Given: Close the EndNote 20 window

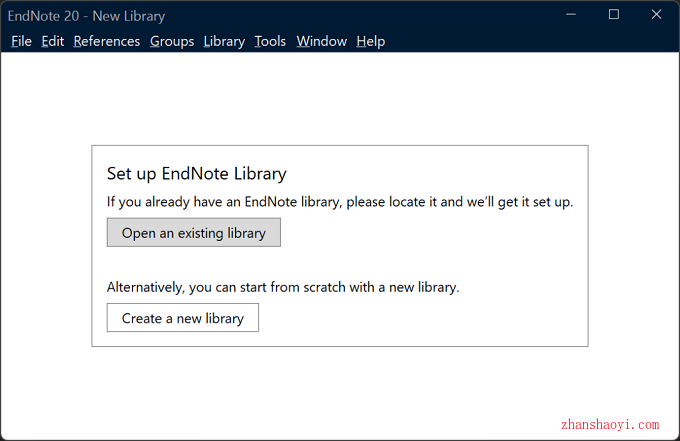Looking at the screenshot, I should [x=656, y=14].
